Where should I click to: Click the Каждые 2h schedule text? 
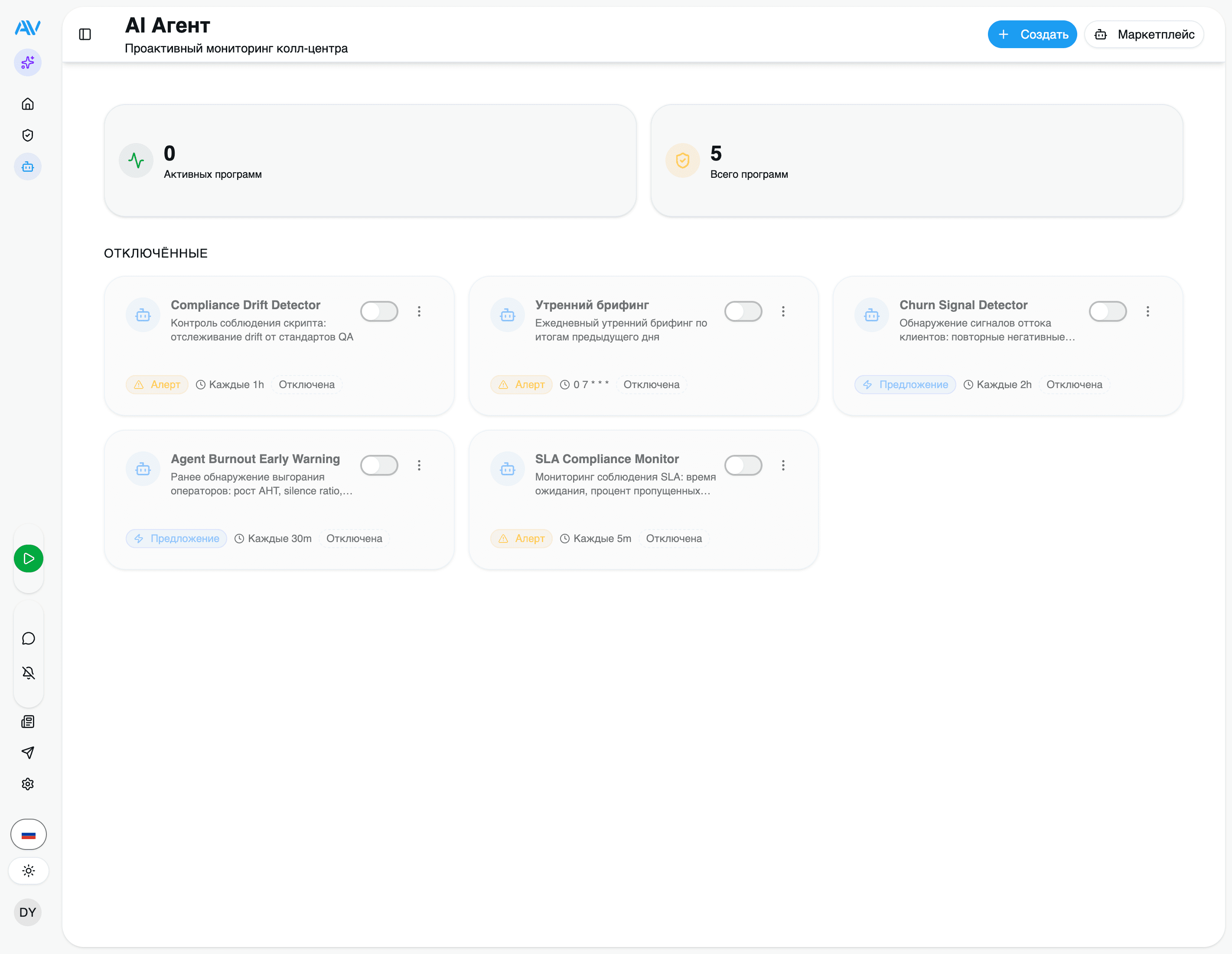[x=1004, y=385]
